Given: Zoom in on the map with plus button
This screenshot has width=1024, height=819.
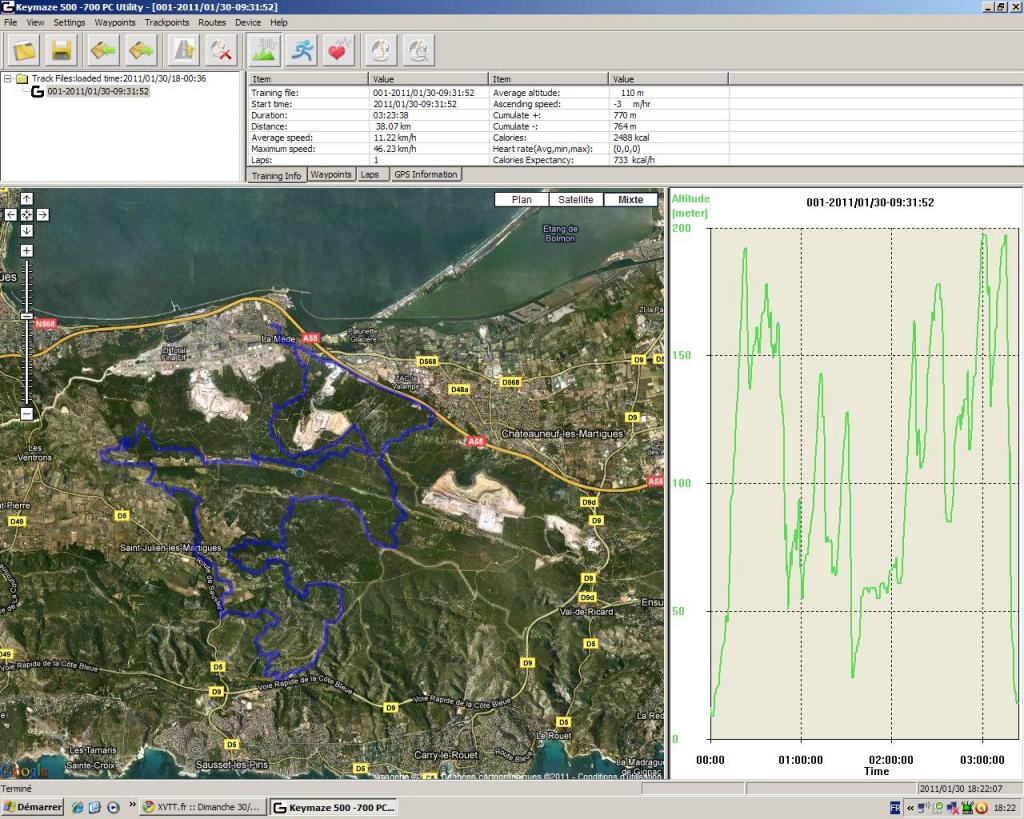Looking at the screenshot, I should [27, 250].
